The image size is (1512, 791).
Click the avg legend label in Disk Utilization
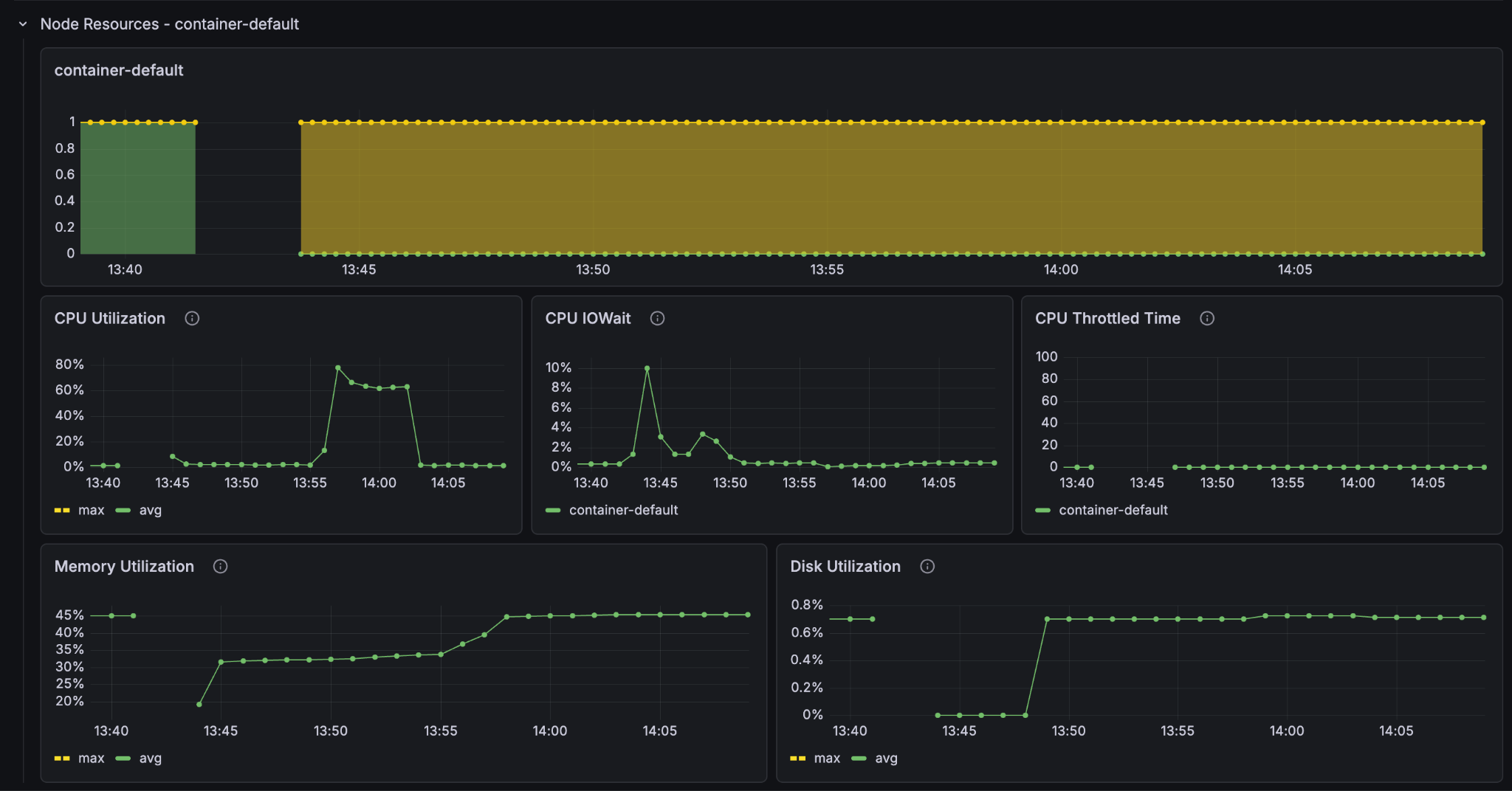pos(886,758)
